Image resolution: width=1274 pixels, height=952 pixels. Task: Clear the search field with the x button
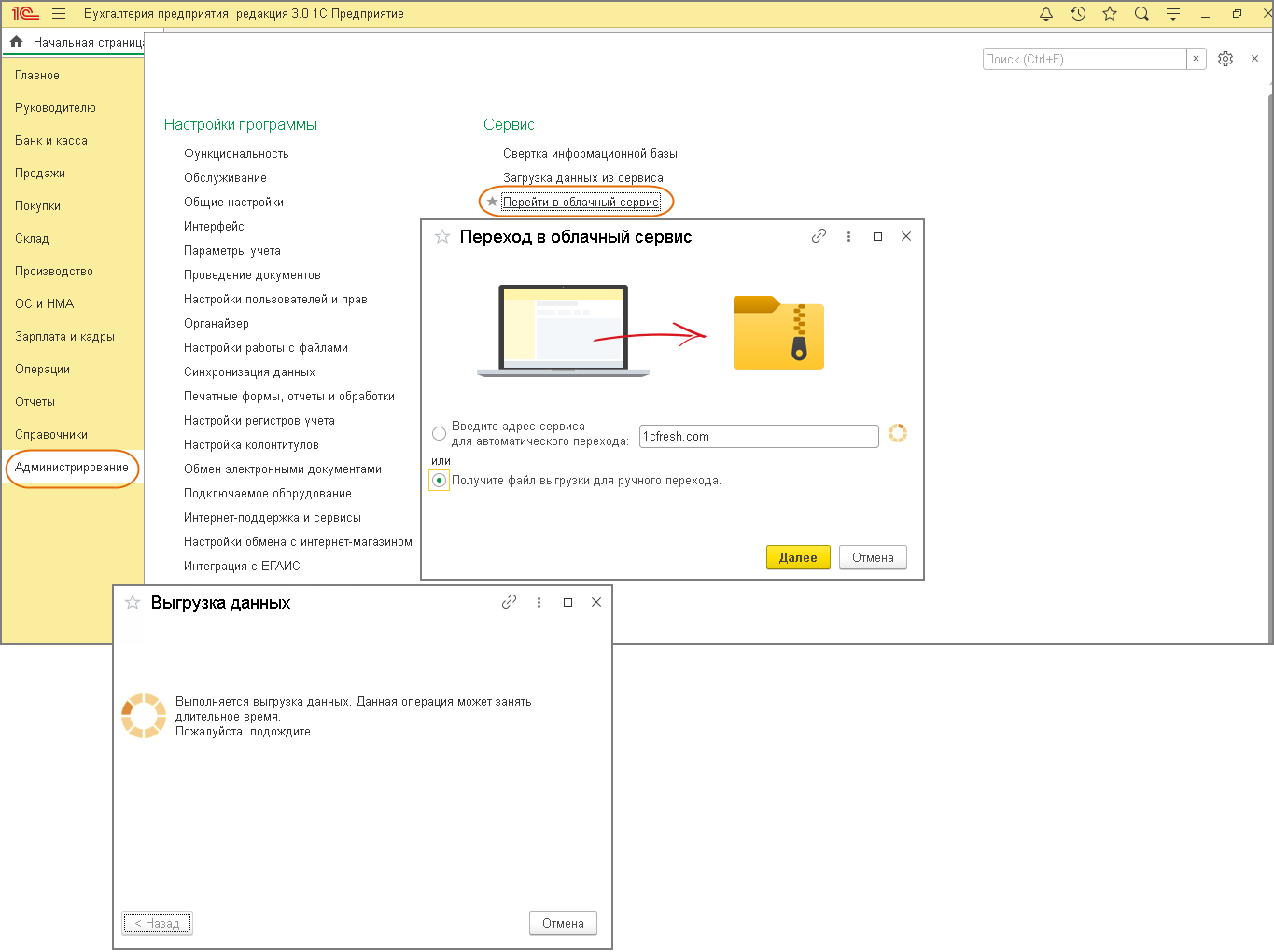(x=1196, y=59)
